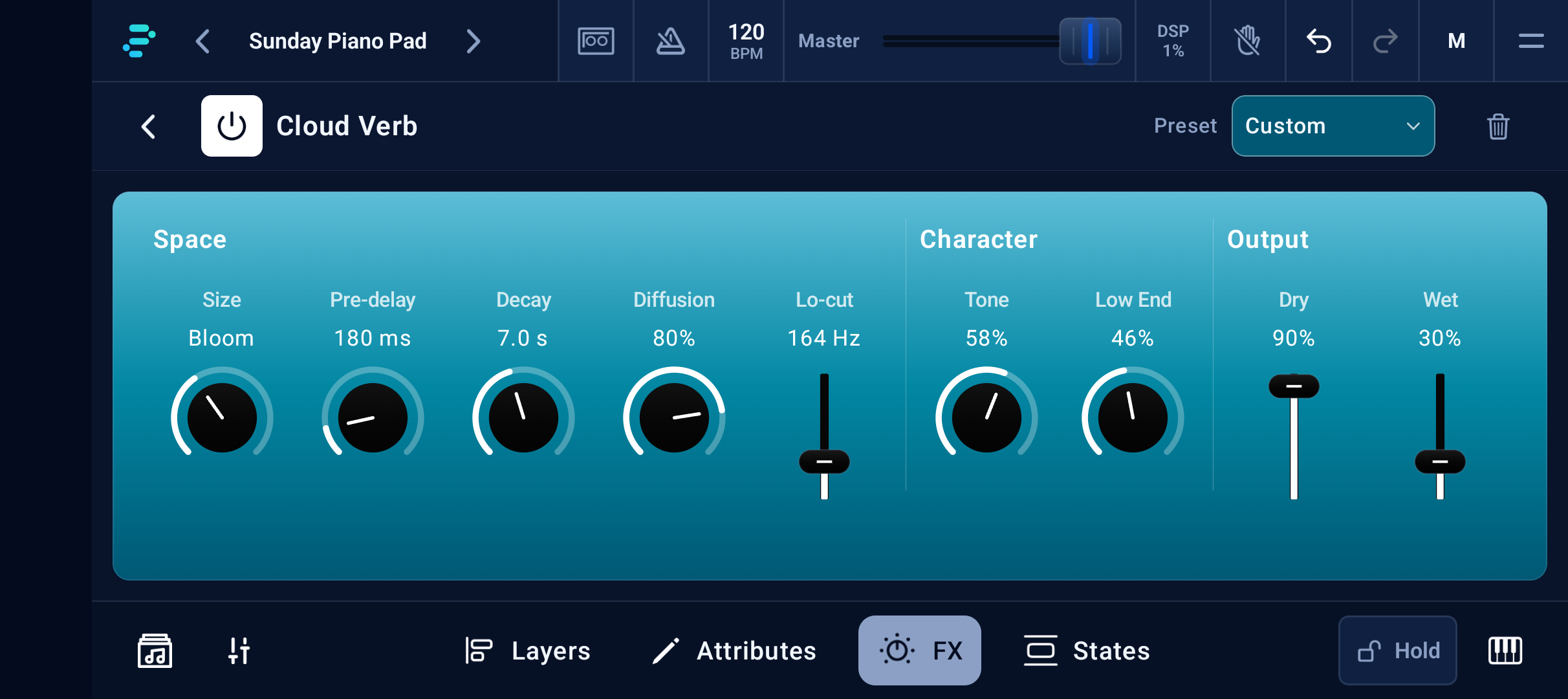Click the Sunday Piano Pad title
Screen dimensions: 1568x699
click(338, 41)
